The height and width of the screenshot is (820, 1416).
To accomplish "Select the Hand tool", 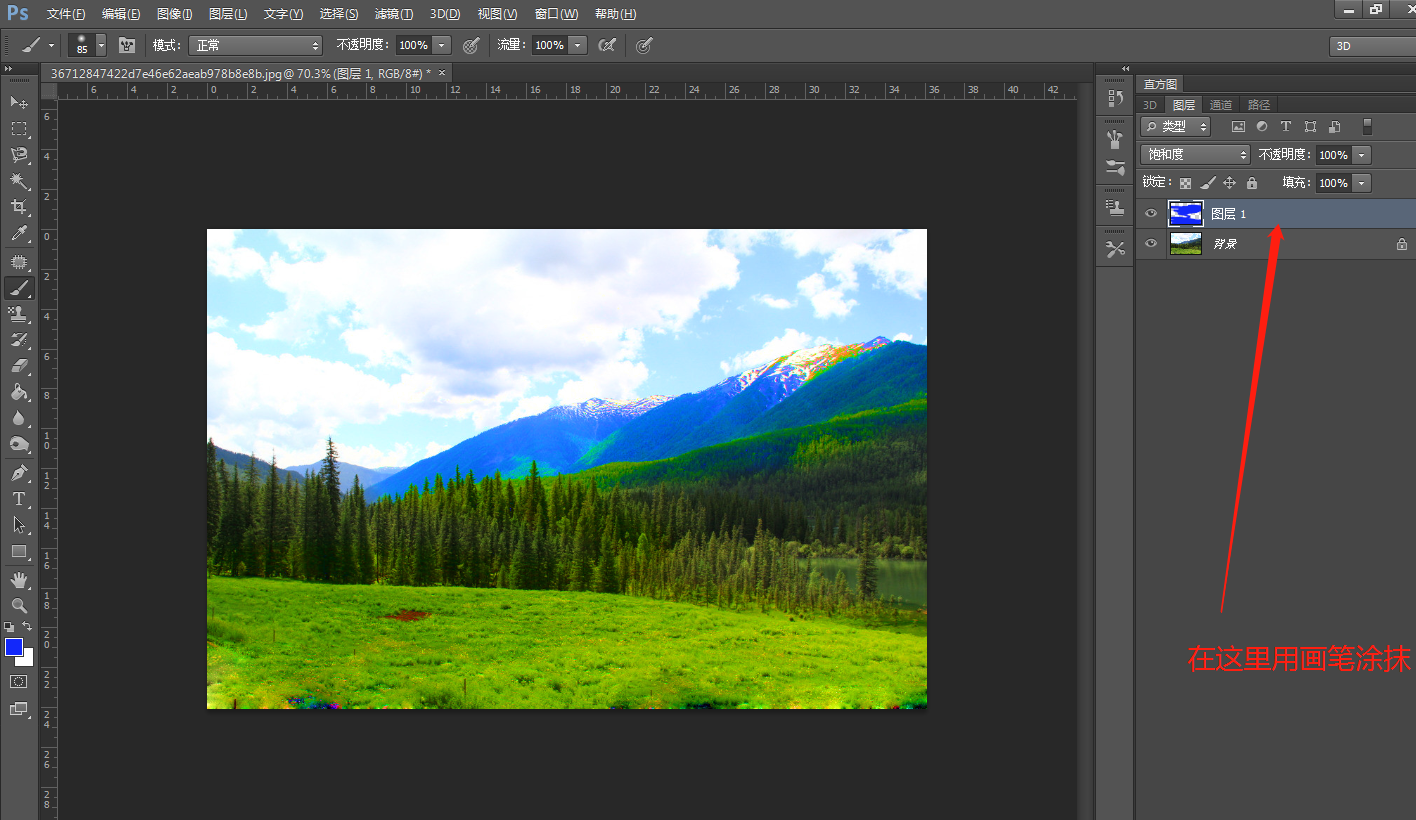I will (19, 580).
